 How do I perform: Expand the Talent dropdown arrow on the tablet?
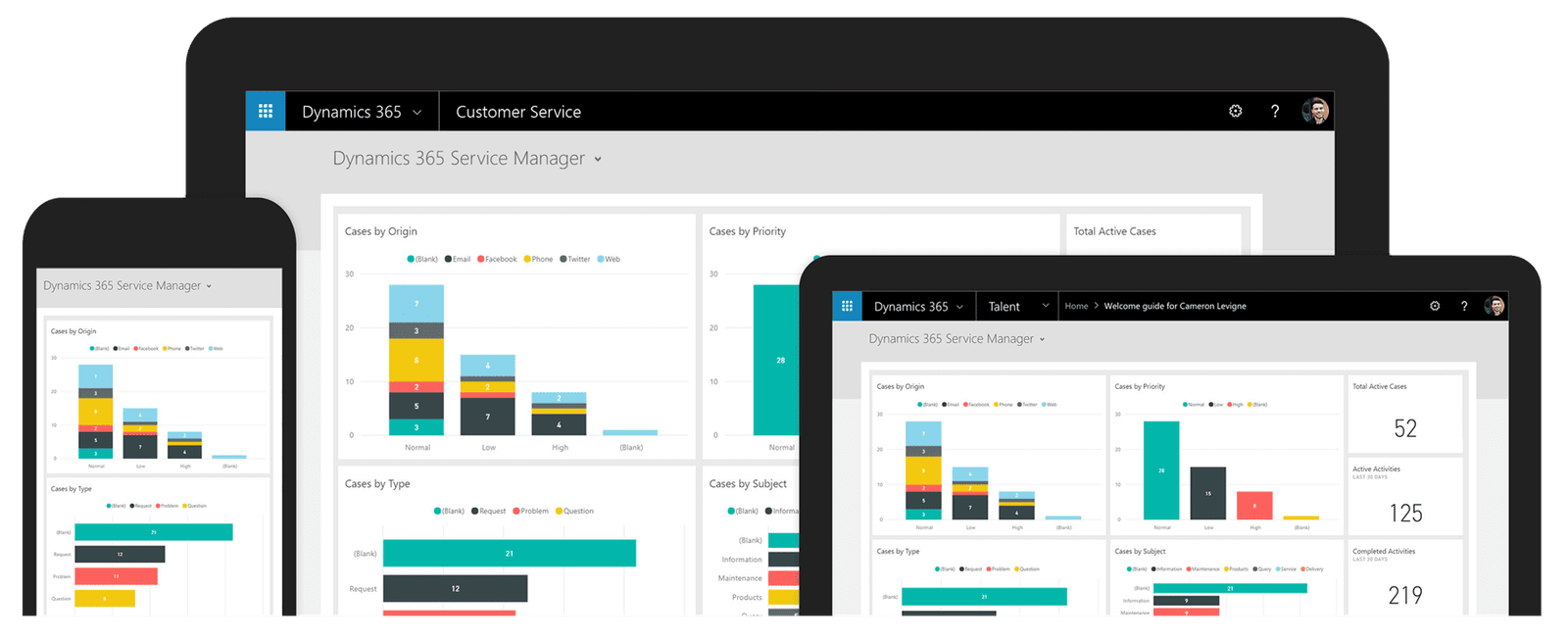click(x=1046, y=306)
